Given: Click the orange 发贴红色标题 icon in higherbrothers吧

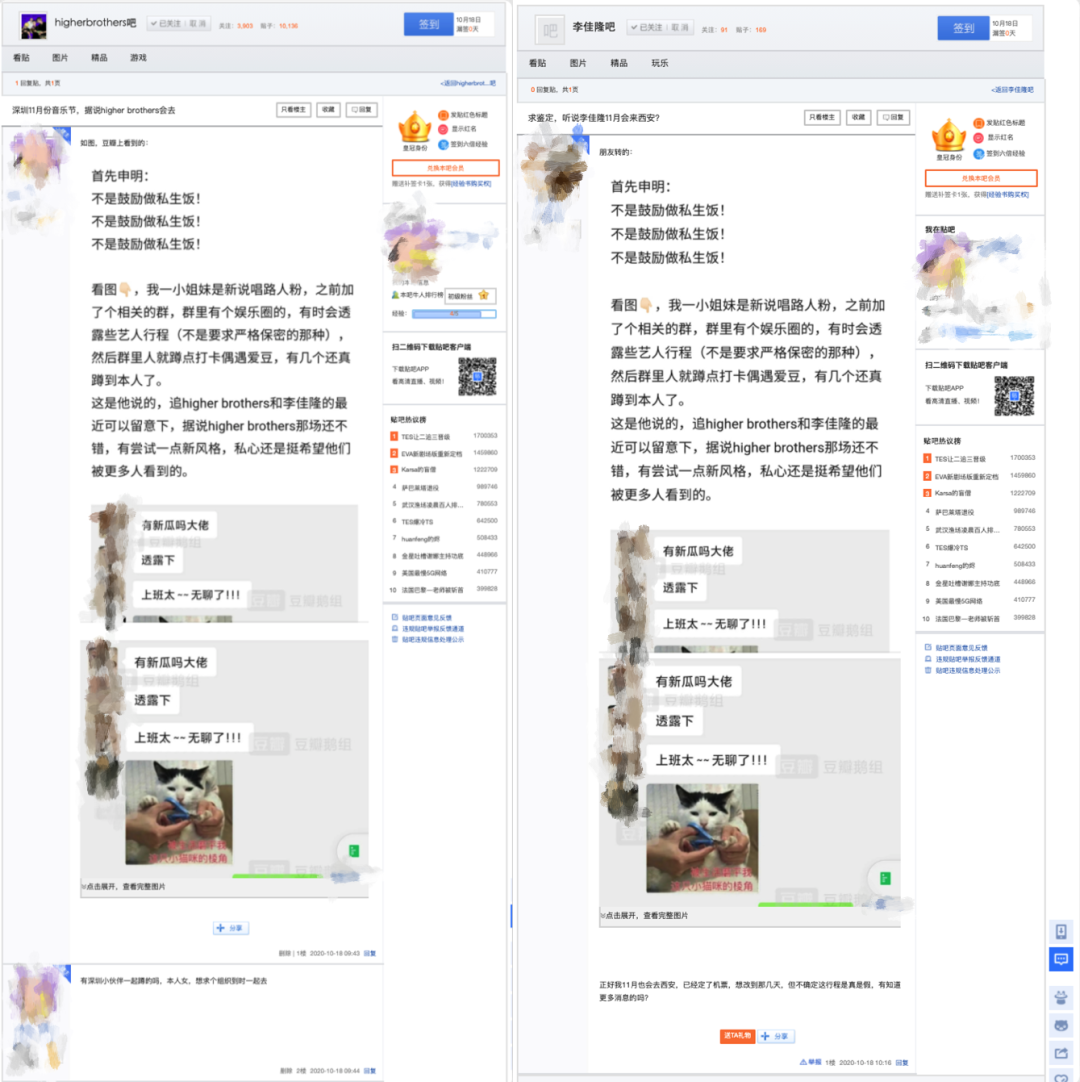Looking at the screenshot, I should (443, 115).
